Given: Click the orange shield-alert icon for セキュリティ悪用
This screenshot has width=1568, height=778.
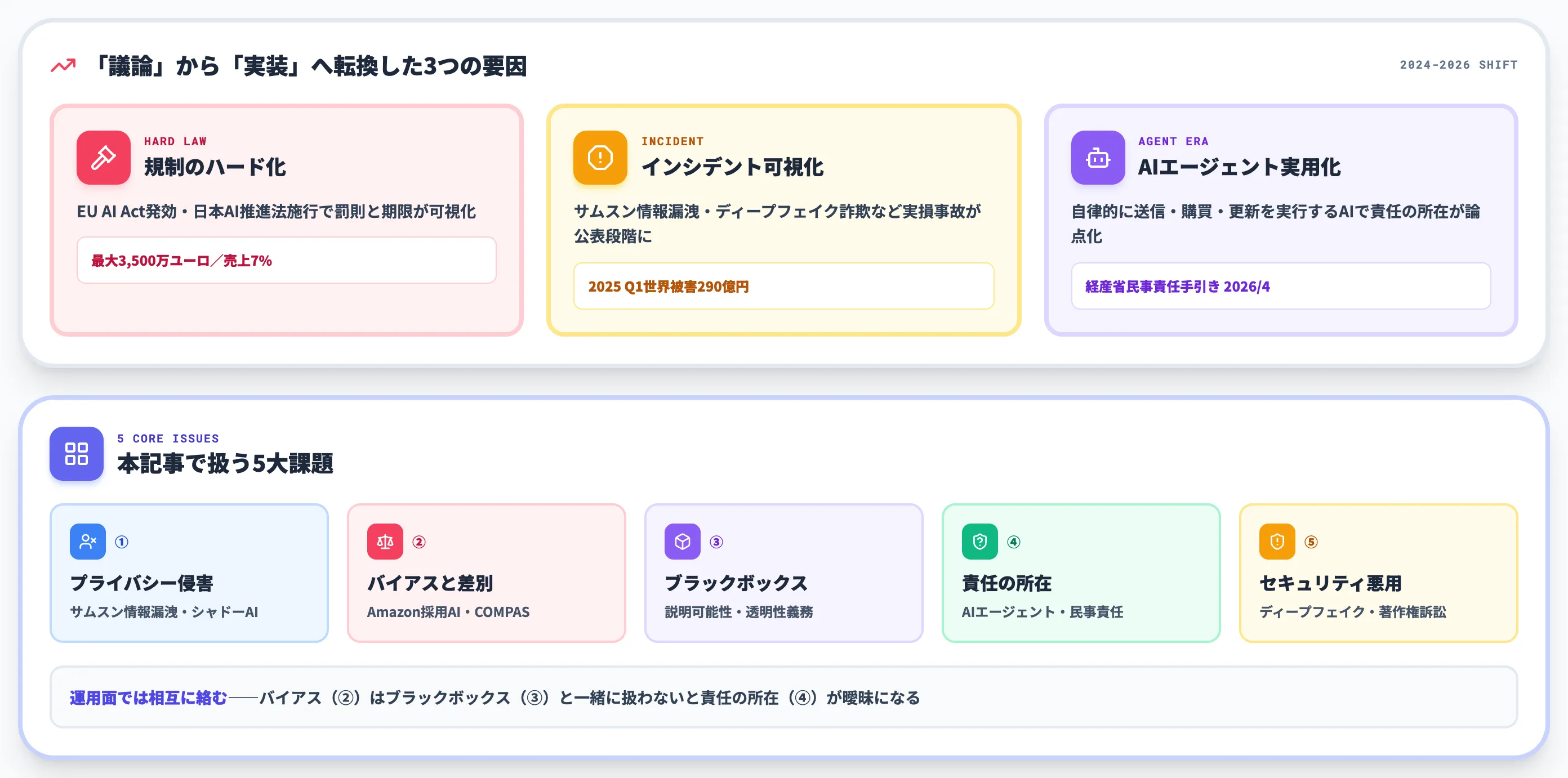Looking at the screenshot, I should [x=1277, y=542].
